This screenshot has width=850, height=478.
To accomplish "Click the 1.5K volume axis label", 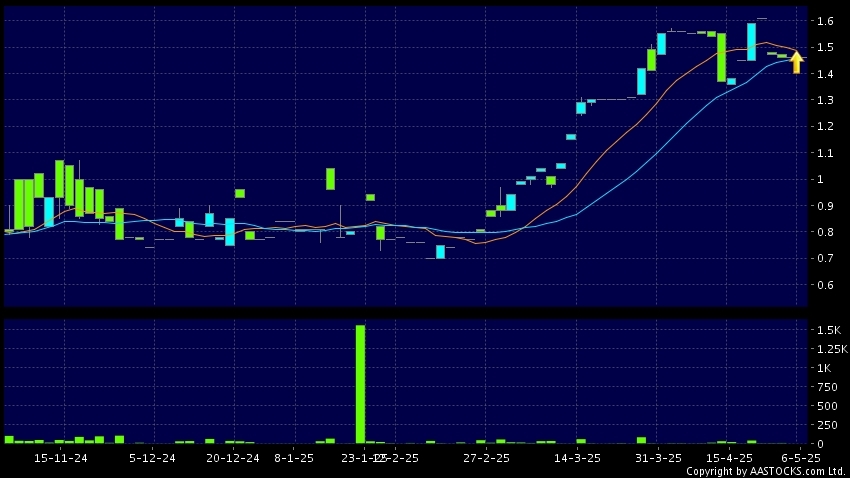I will (829, 330).
